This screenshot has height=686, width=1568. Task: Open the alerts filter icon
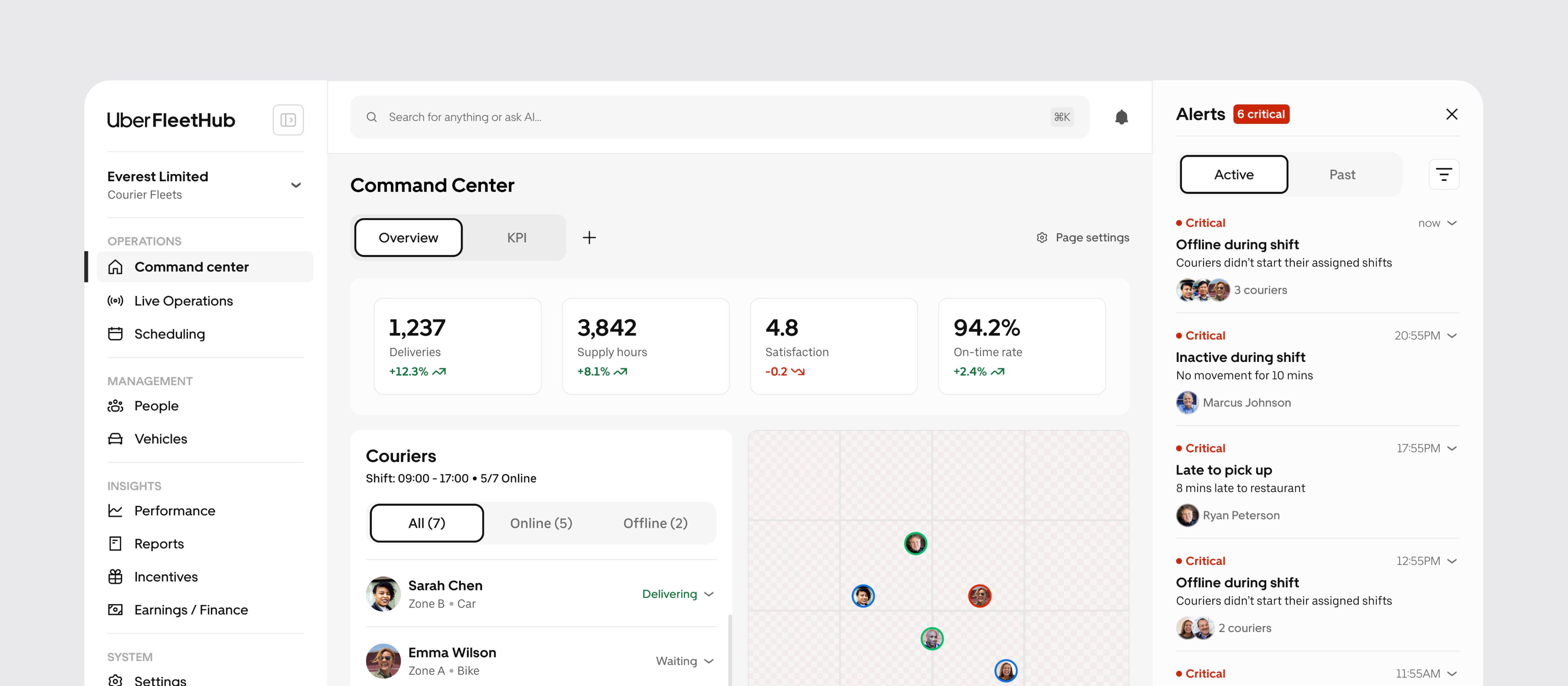click(x=1443, y=175)
